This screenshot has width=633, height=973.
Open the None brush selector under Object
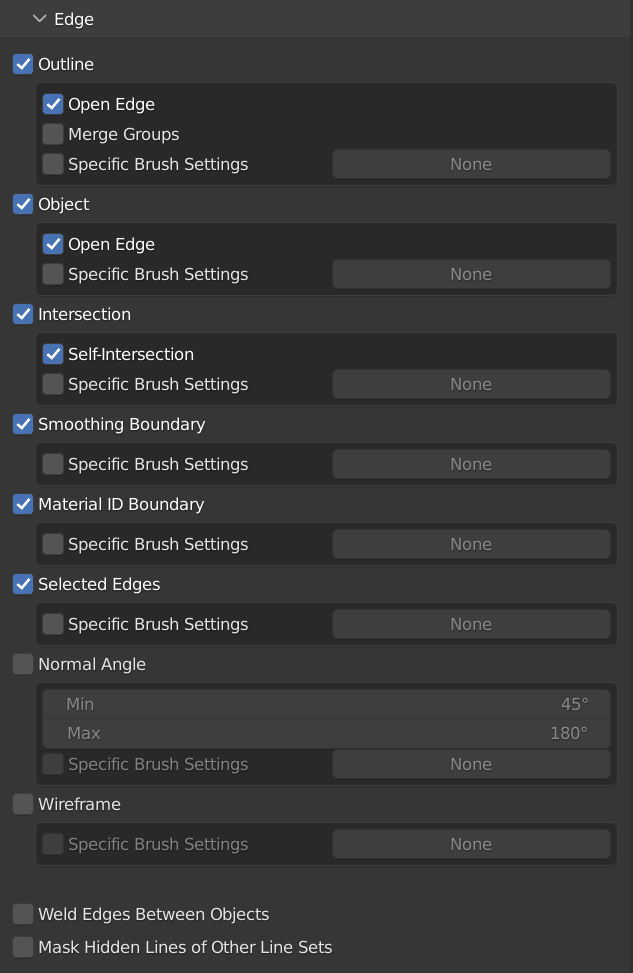(x=471, y=274)
